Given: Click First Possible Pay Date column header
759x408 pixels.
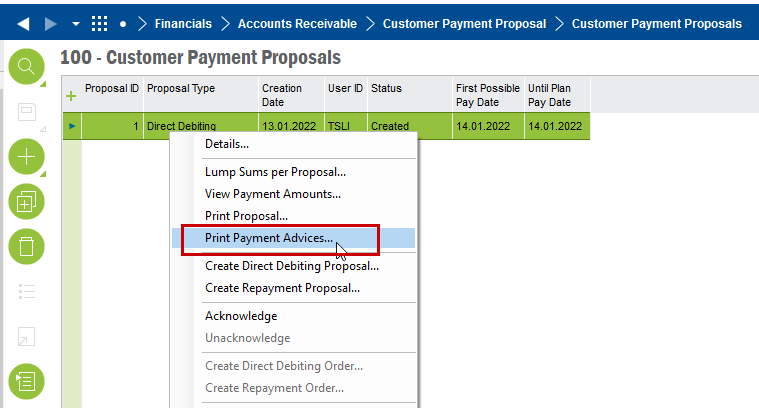Looking at the screenshot, I should [488, 95].
